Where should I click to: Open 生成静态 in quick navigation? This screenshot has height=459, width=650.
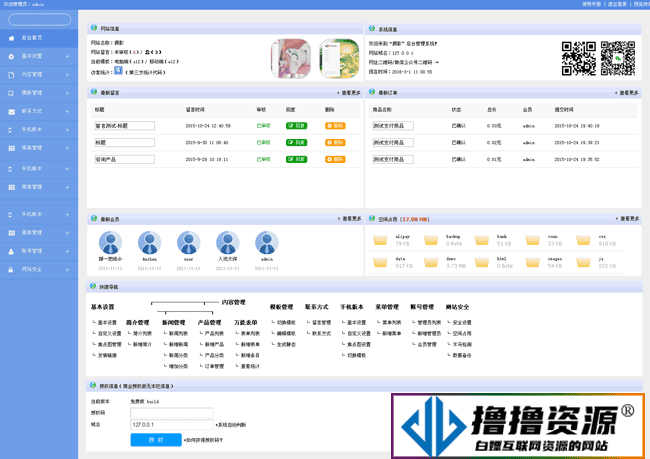click(286, 345)
